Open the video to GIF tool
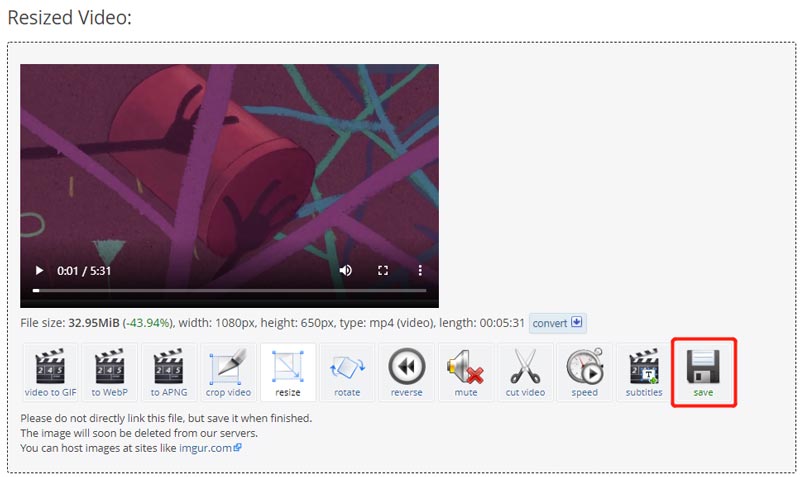The image size is (800, 477). click(51, 372)
